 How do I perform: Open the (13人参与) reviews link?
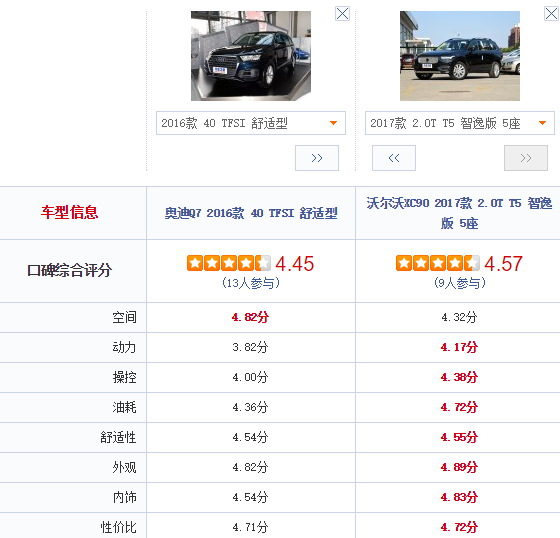(250, 283)
